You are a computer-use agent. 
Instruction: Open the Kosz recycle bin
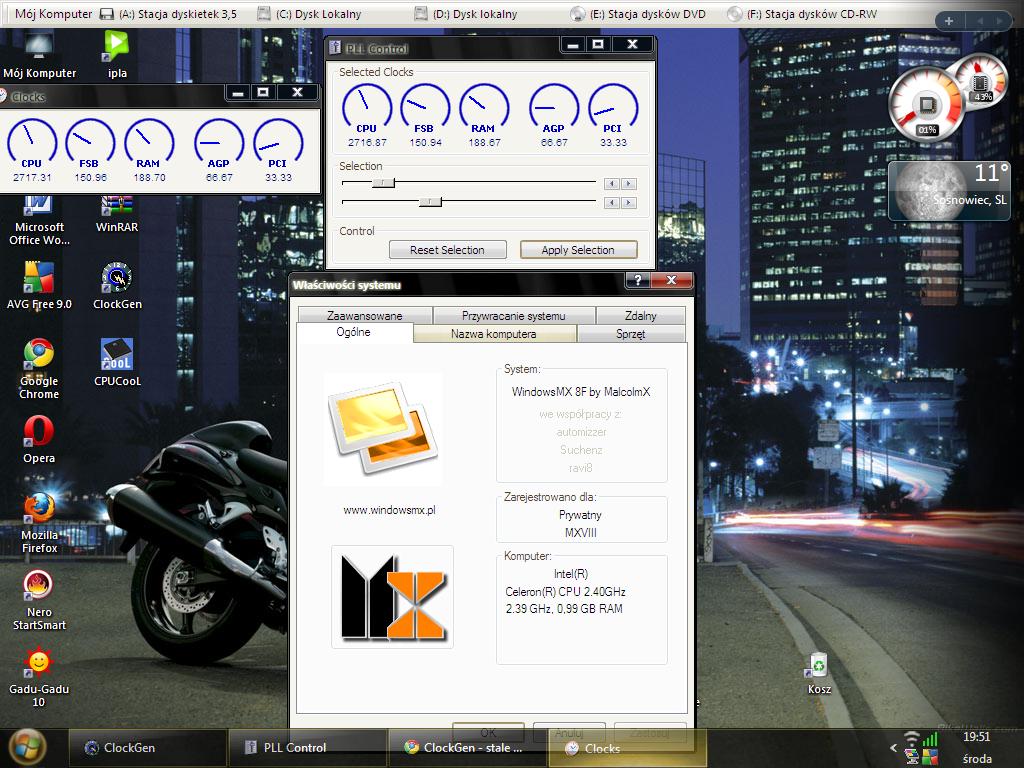pos(819,673)
